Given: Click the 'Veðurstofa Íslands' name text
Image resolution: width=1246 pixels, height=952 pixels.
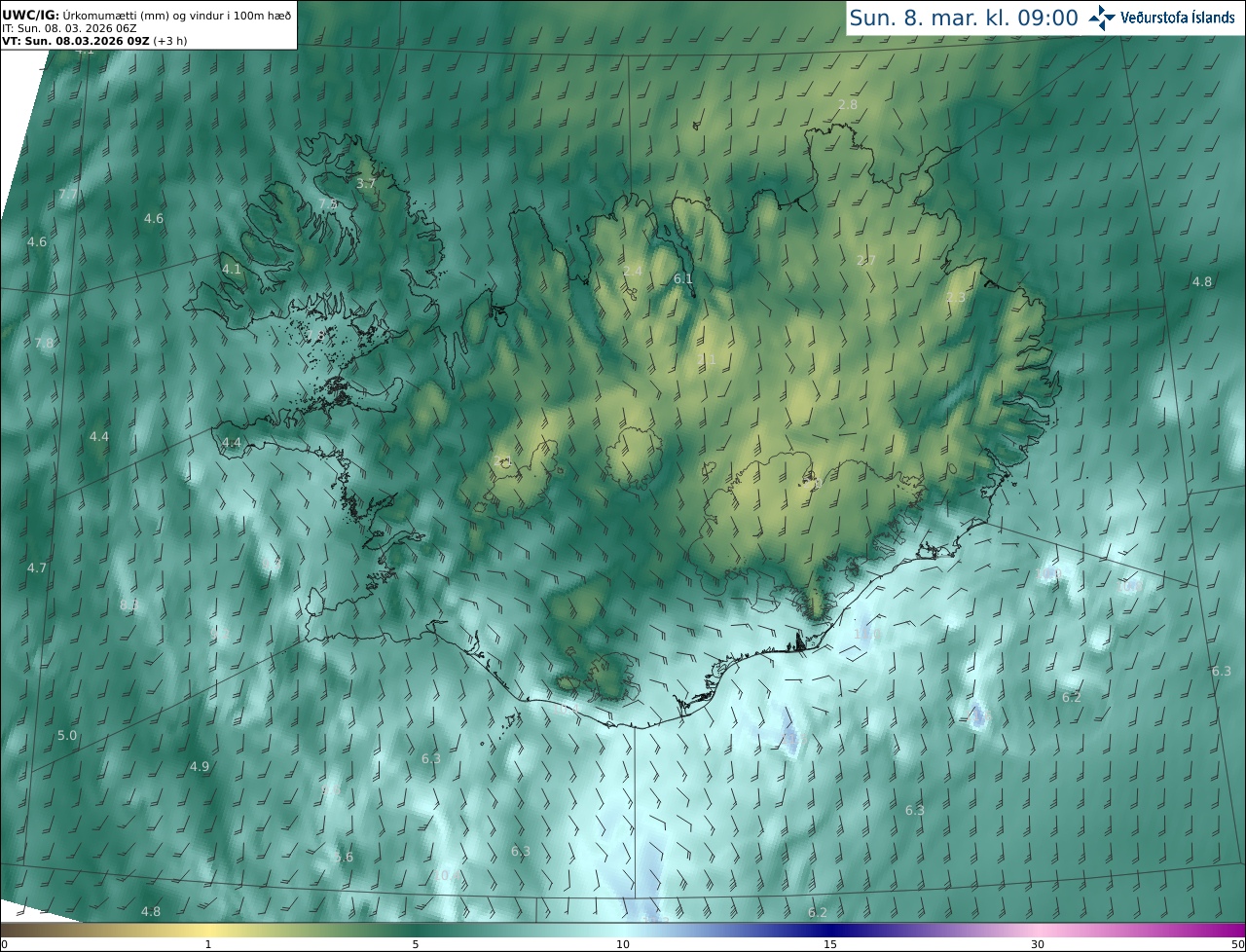Looking at the screenshot, I should point(1178,18).
